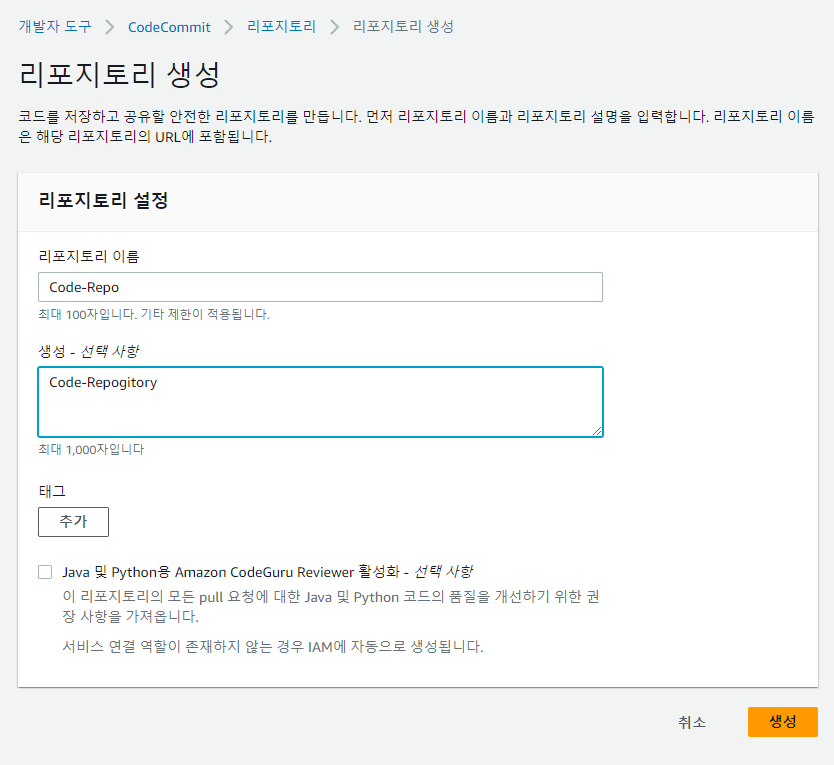
Task: Click the 취소 cancel button
Action: (691, 722)
